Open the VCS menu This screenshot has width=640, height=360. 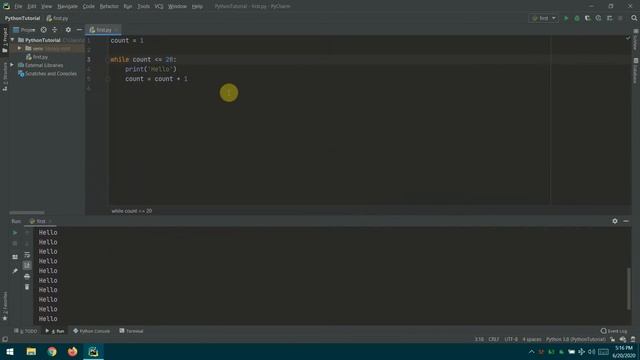(x=159, y=7)
